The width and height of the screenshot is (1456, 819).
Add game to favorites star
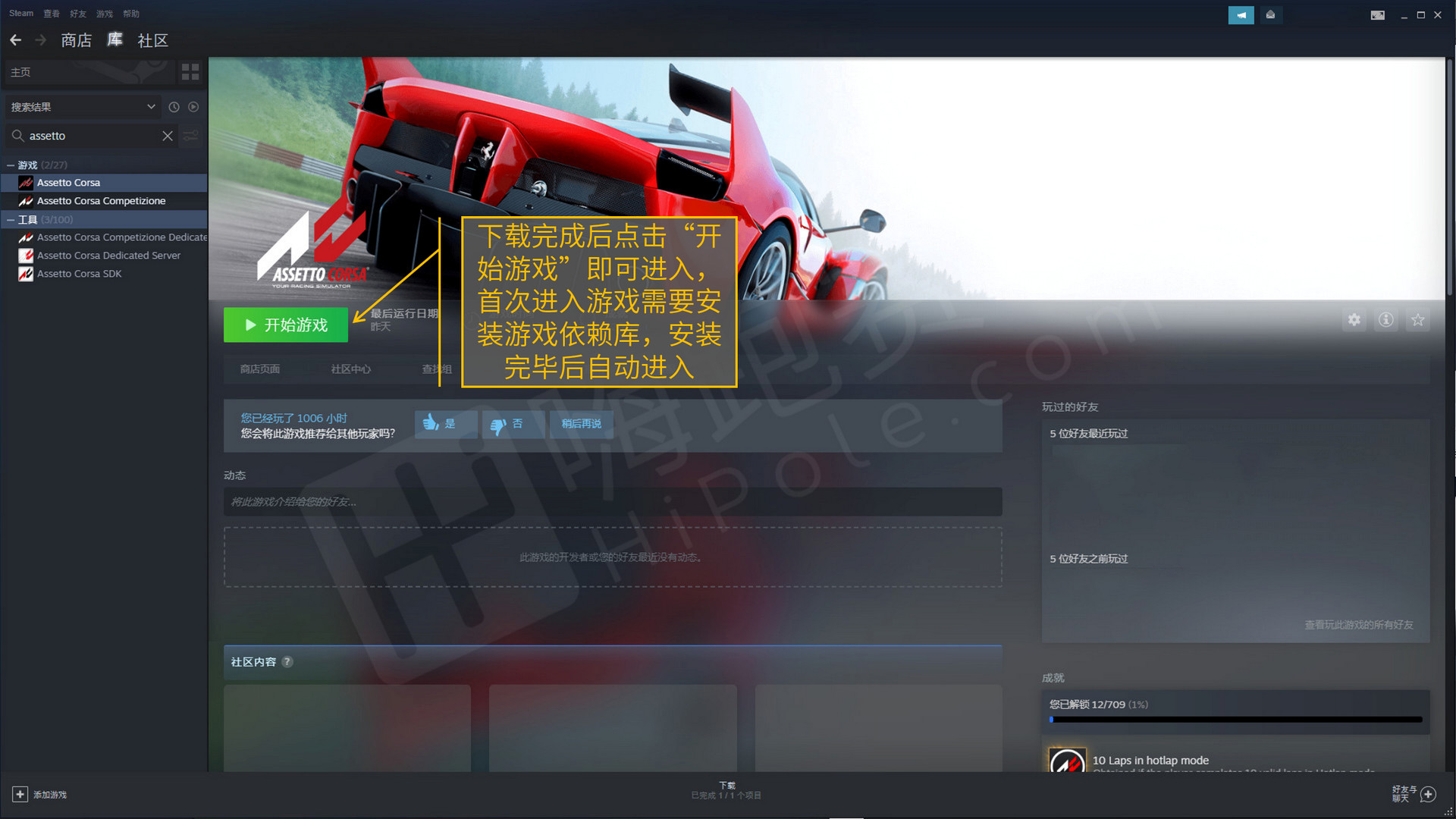(1418, 320)
